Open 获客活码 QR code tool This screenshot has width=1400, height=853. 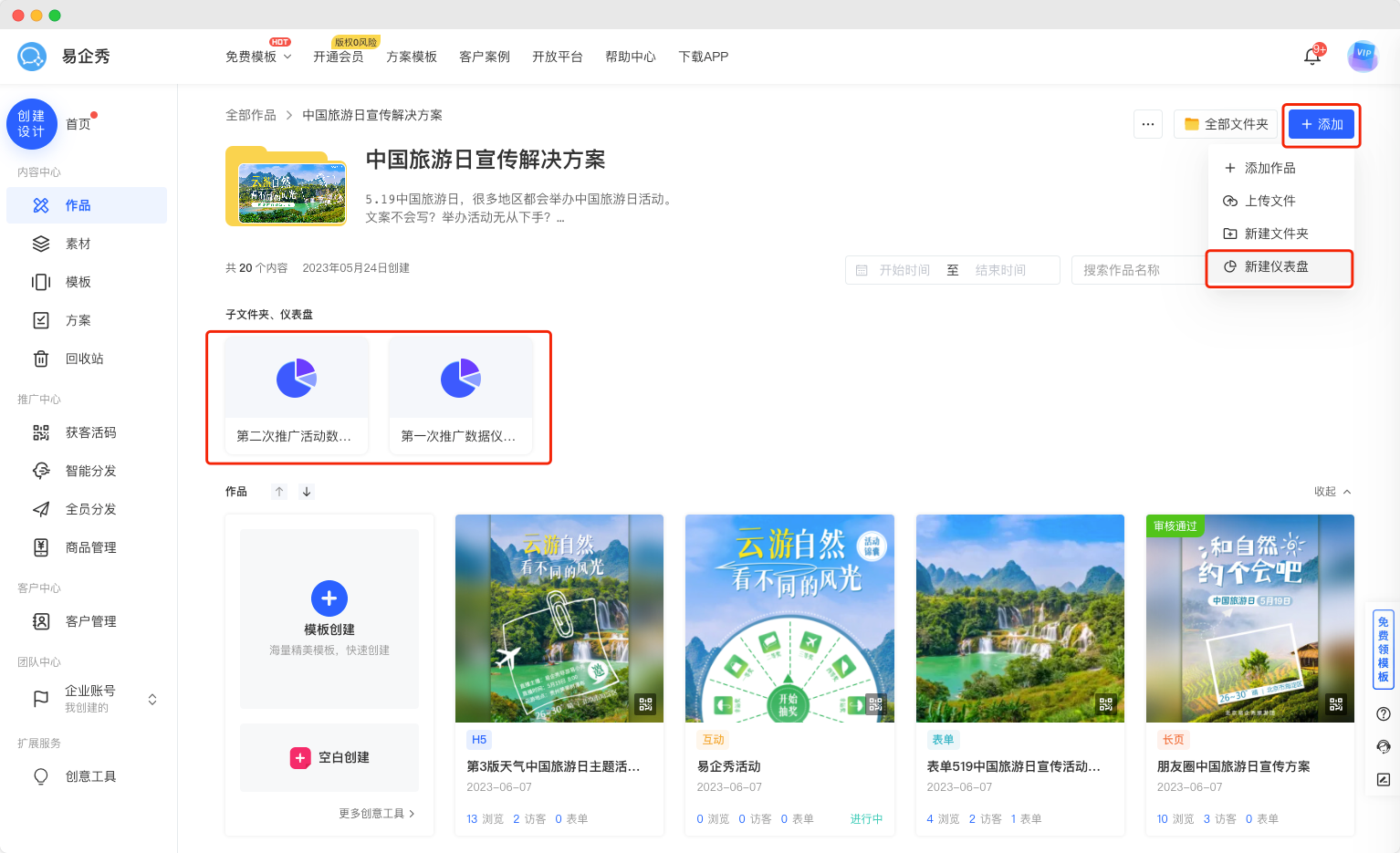click(x=90, y=432)
